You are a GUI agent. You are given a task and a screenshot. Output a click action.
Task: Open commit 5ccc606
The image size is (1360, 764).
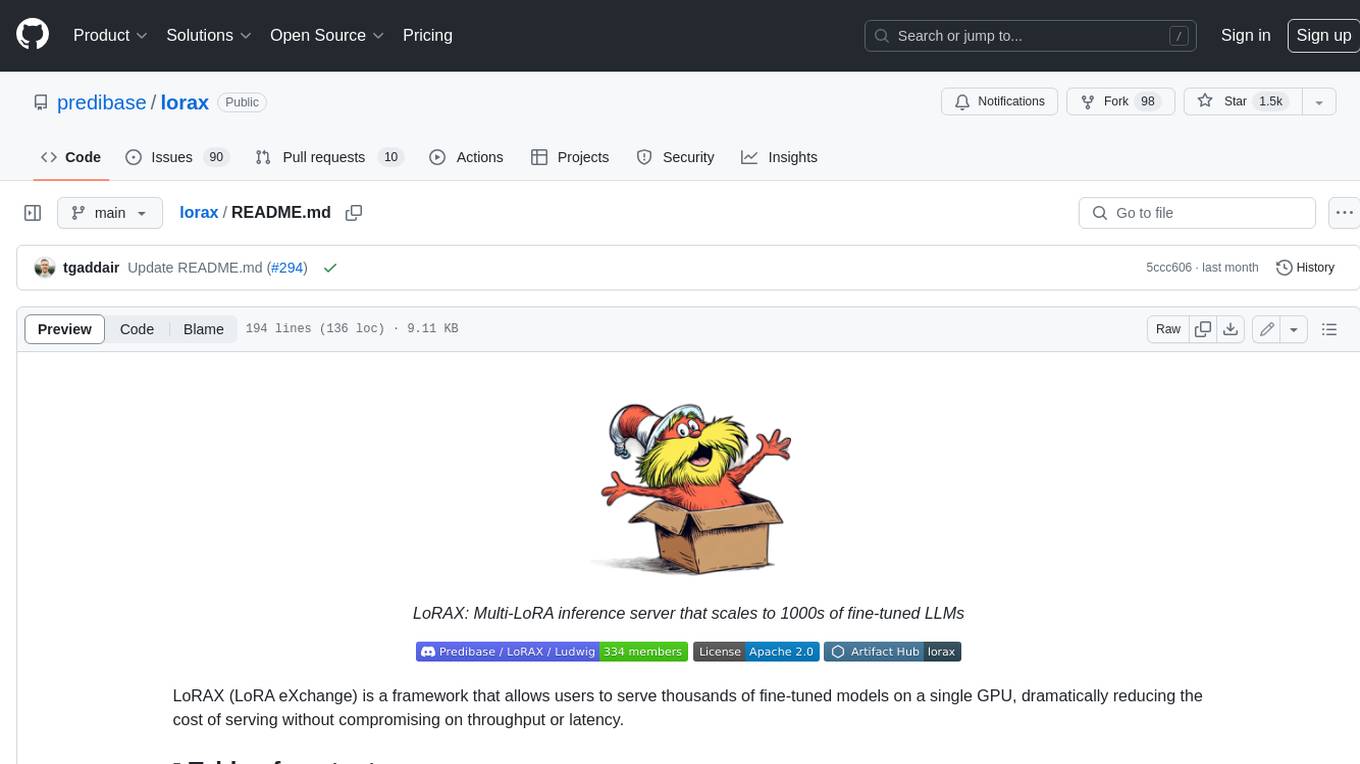tap(1169, 268)
